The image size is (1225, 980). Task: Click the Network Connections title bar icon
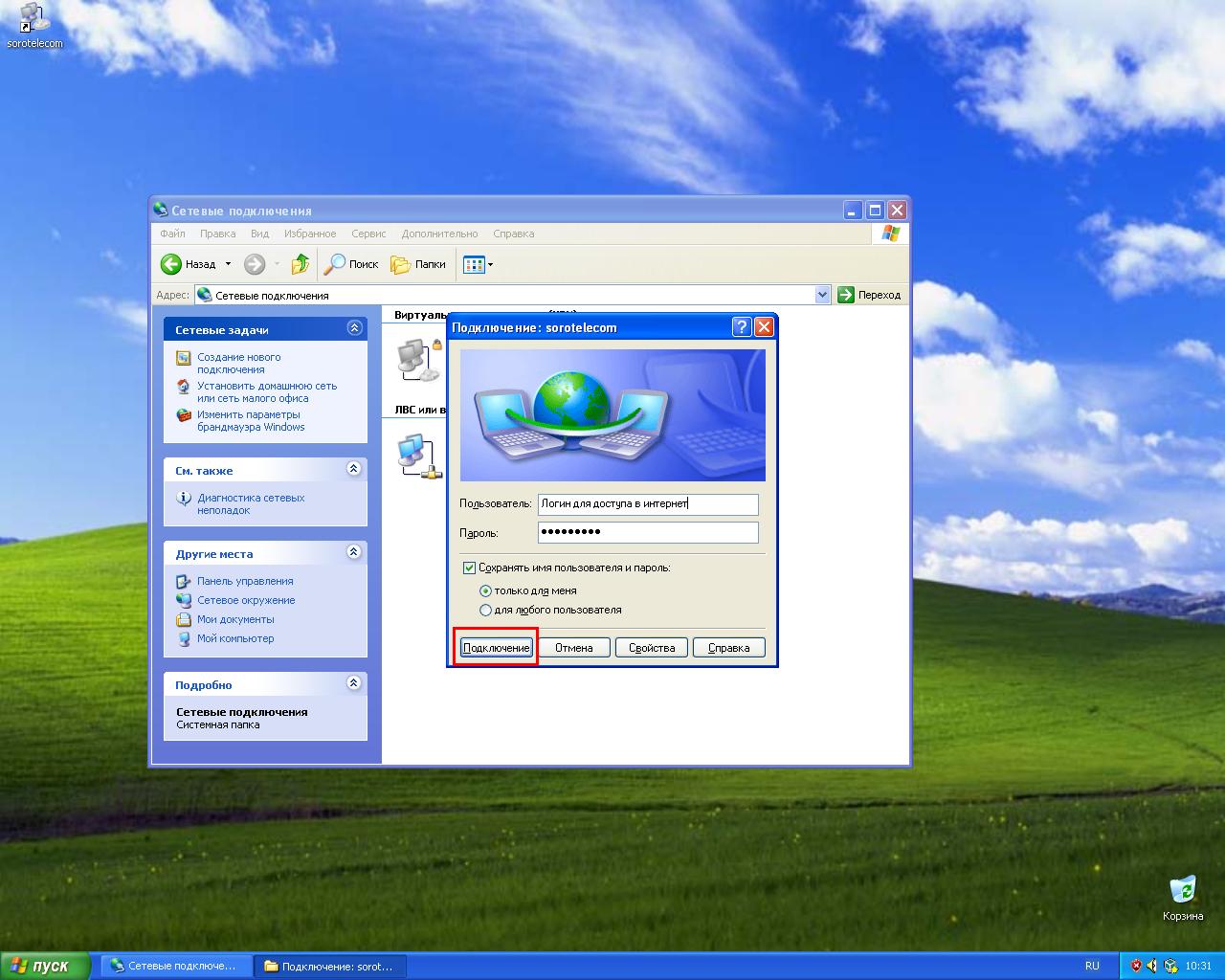[x=161, y=210]
